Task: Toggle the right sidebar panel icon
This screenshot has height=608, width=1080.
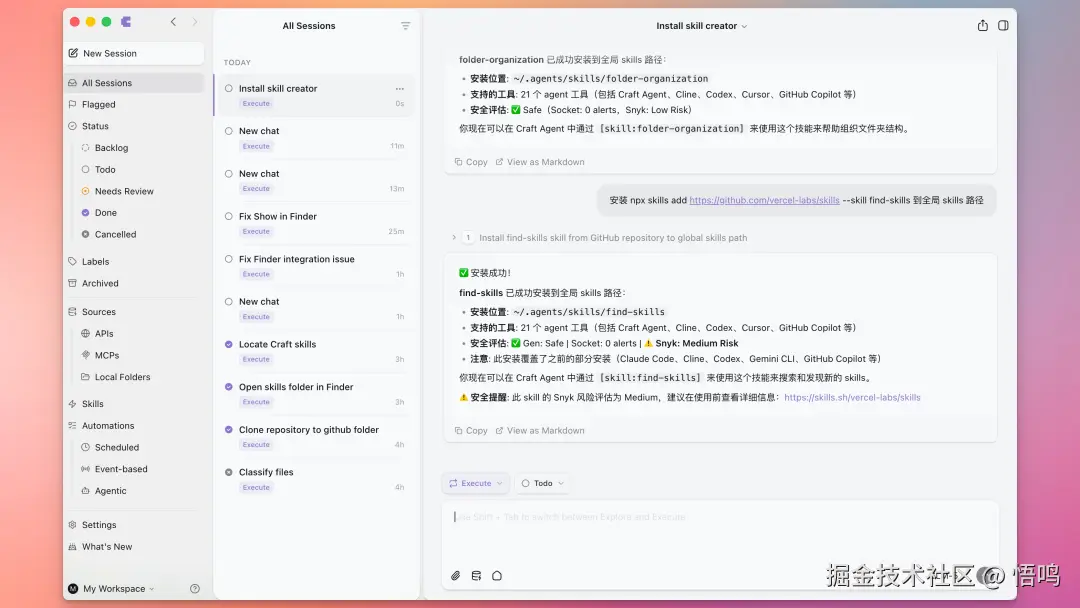Action: click(x=1004, y=25)
